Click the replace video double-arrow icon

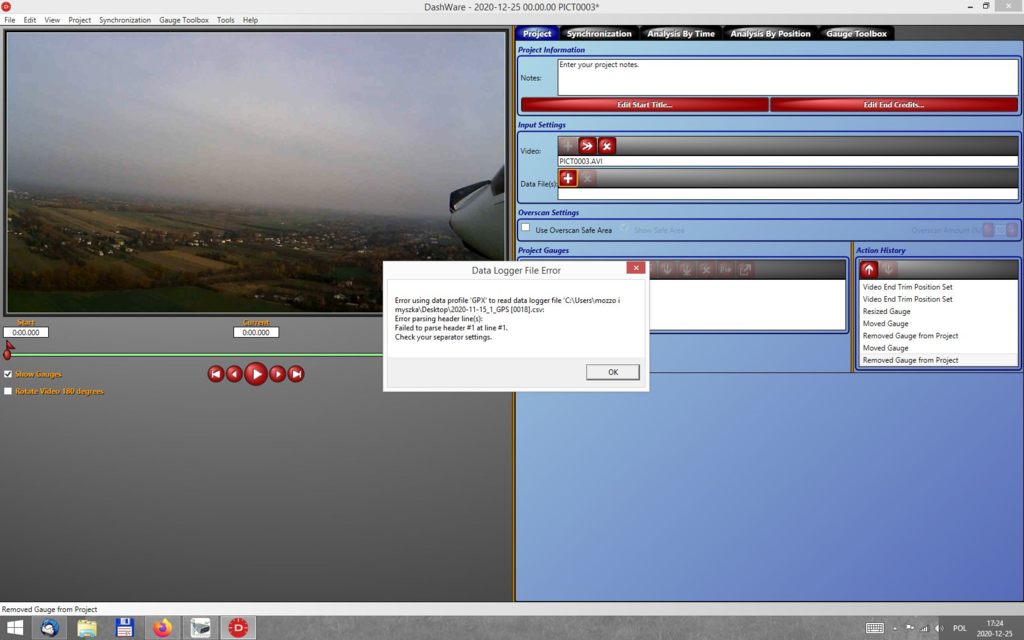click(587, 146)
